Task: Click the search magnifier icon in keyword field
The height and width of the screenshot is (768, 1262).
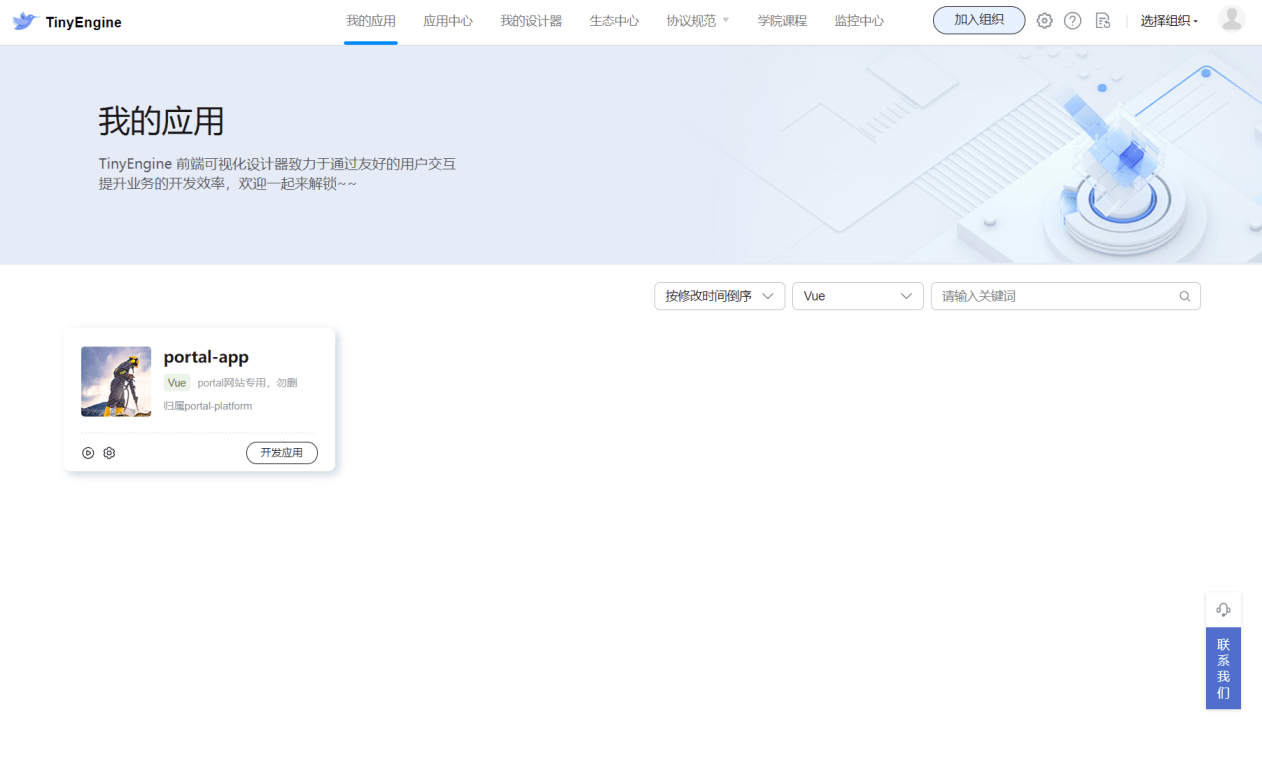Action: click(x=1184, y=296)
